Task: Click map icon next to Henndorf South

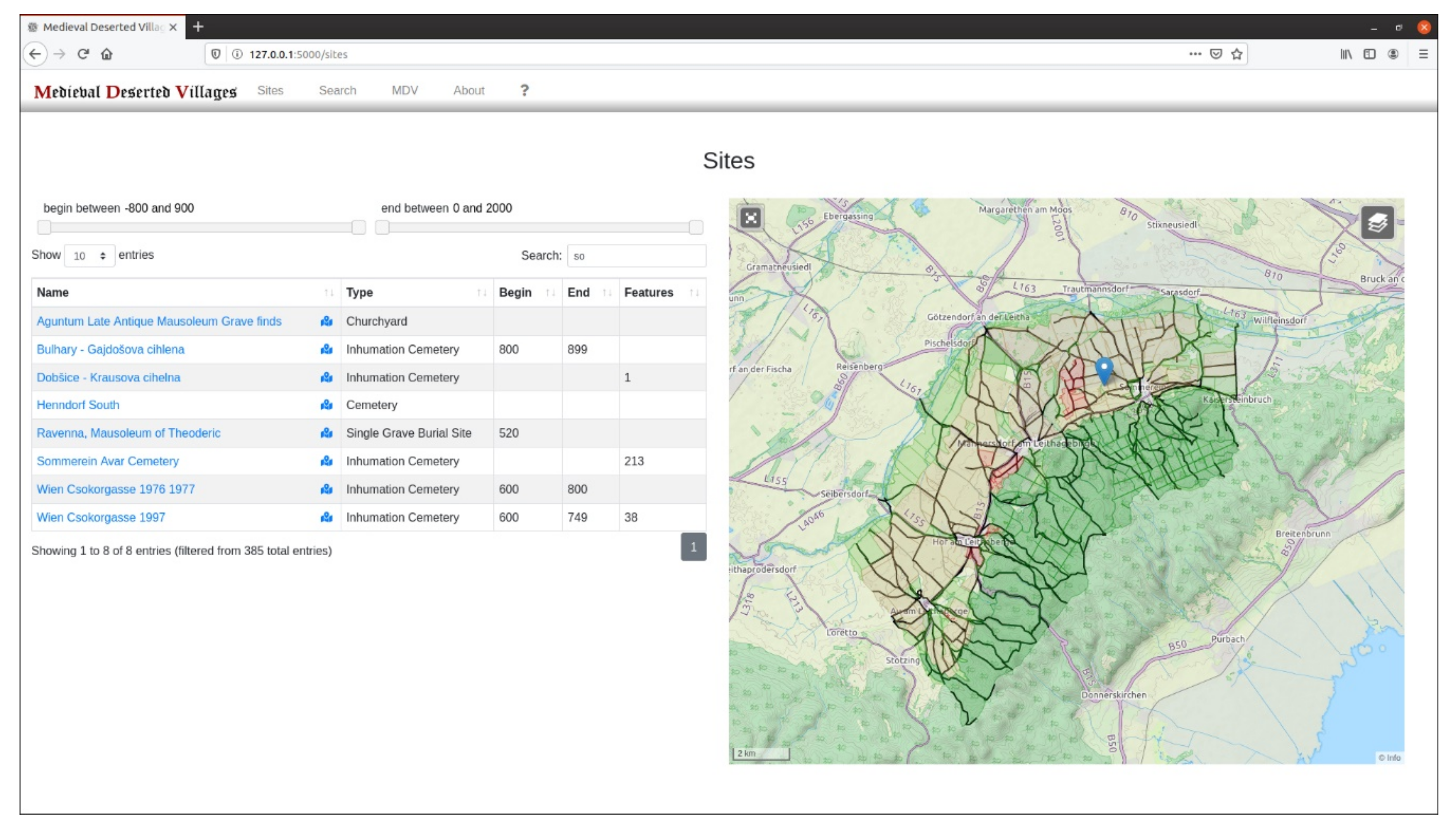Action: [x=326, y=405]
